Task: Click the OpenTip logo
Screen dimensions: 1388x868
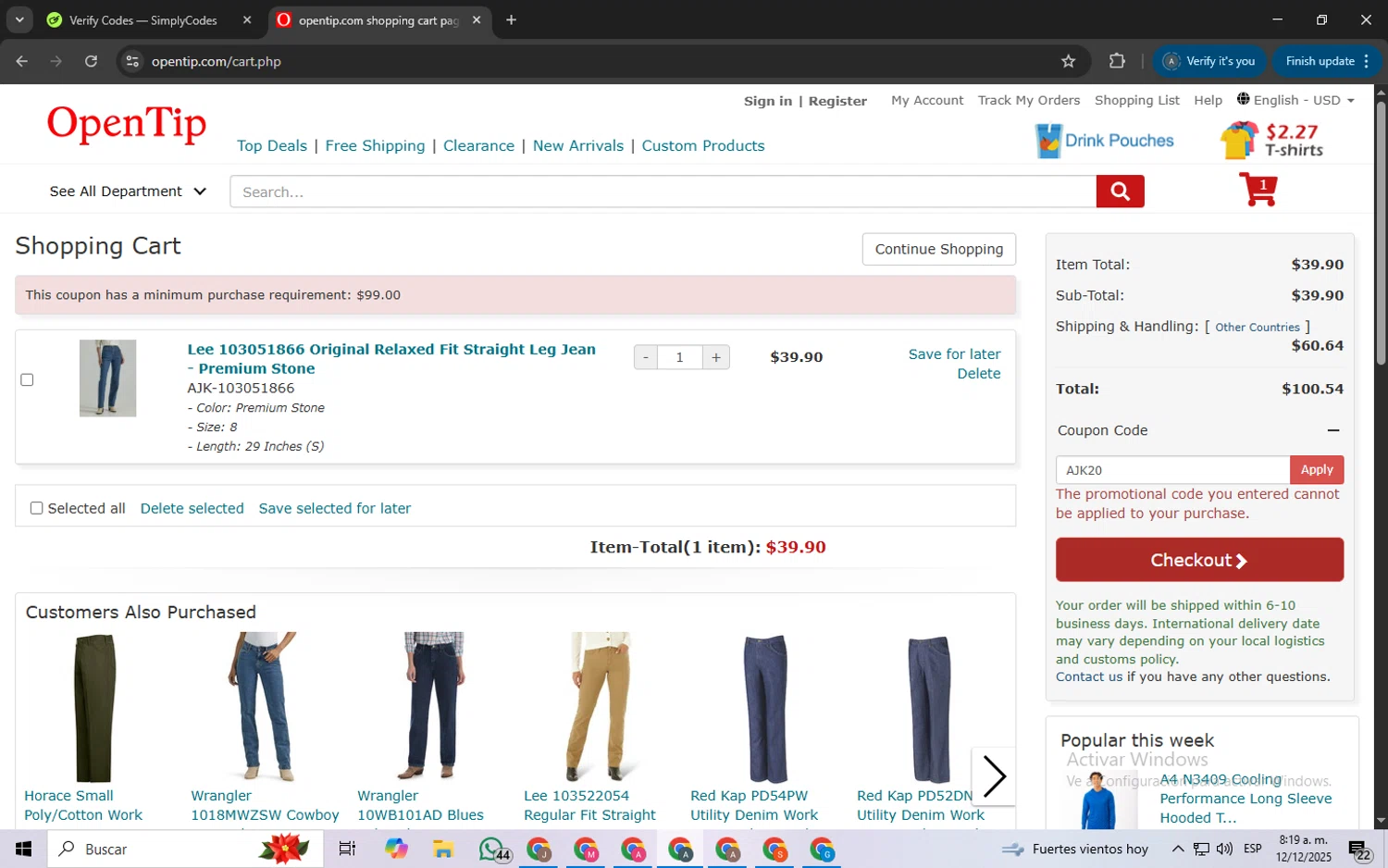Action: click(x=127, y=123)
